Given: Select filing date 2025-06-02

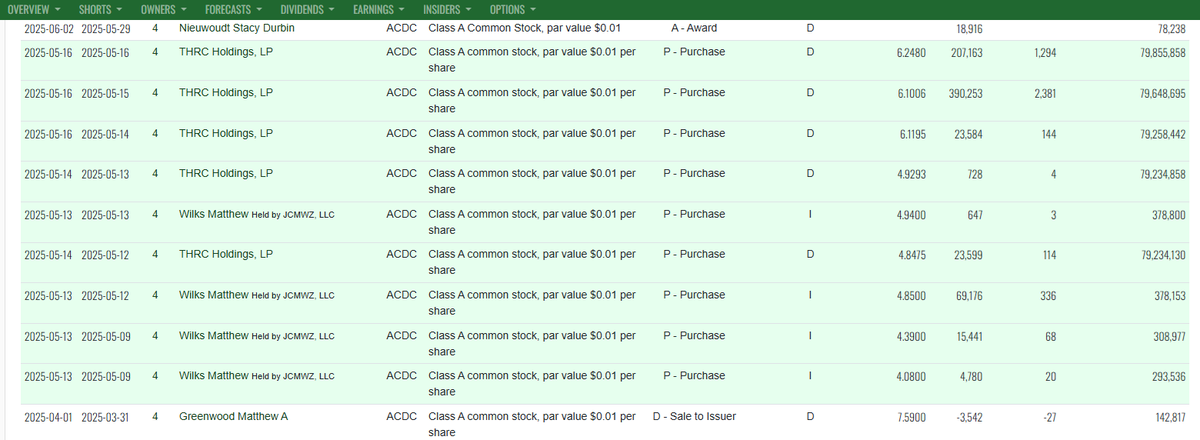Looking at the screenshot, I should pos(47,28).
